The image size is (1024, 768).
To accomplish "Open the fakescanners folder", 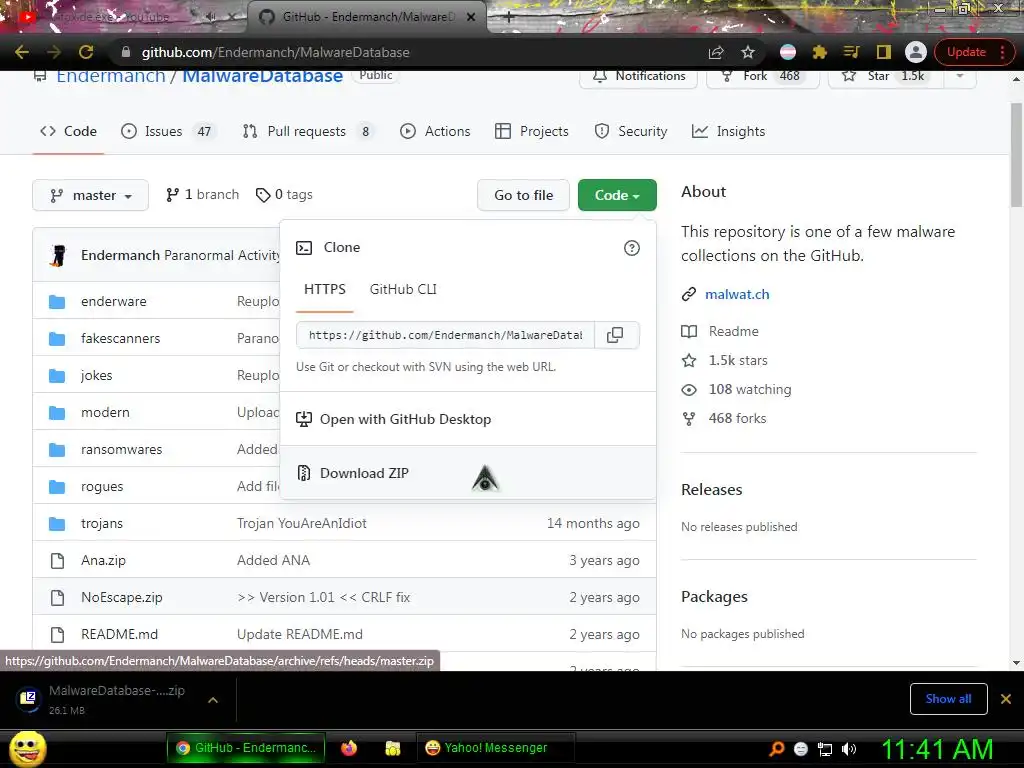I will (120, 338).
